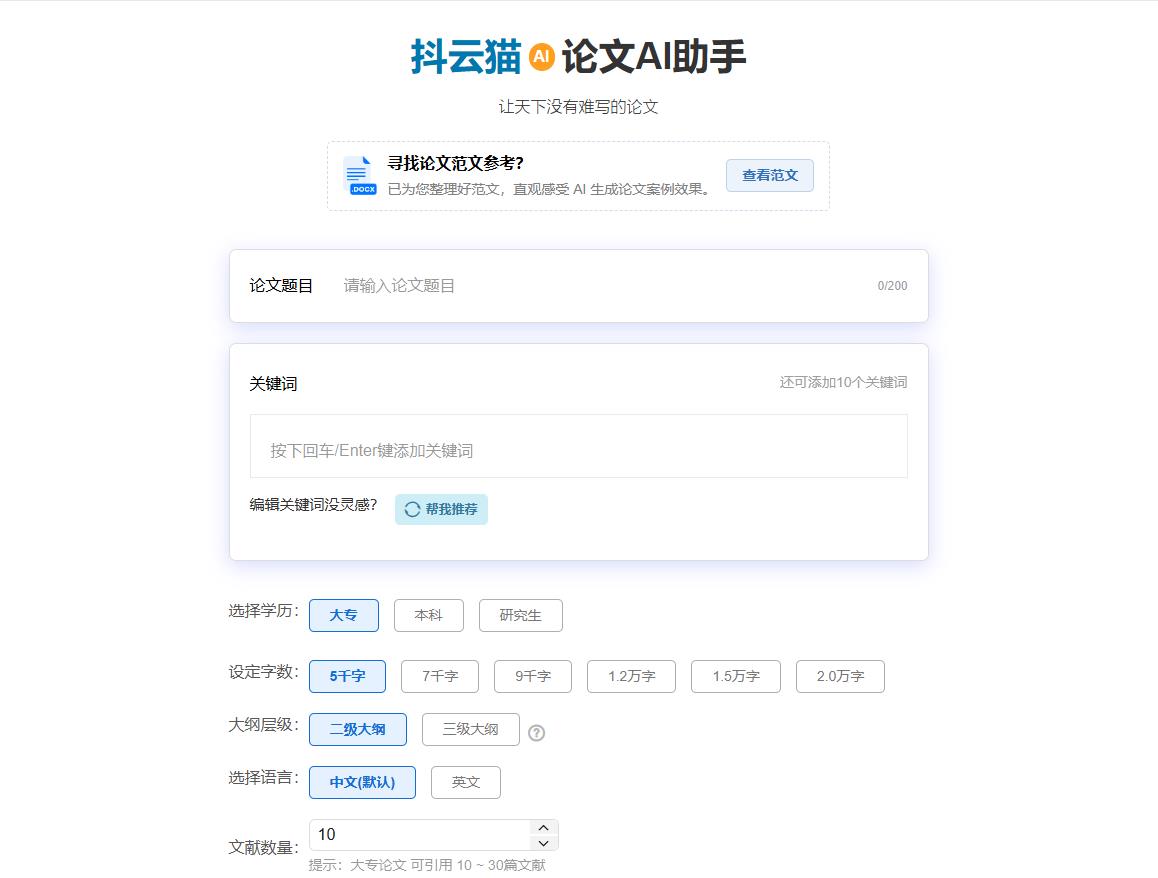Image resolution: width=1158 pixels, height=878 pixels.
Task: Switch the language option to 英文
Action: [x=465, y=782]
